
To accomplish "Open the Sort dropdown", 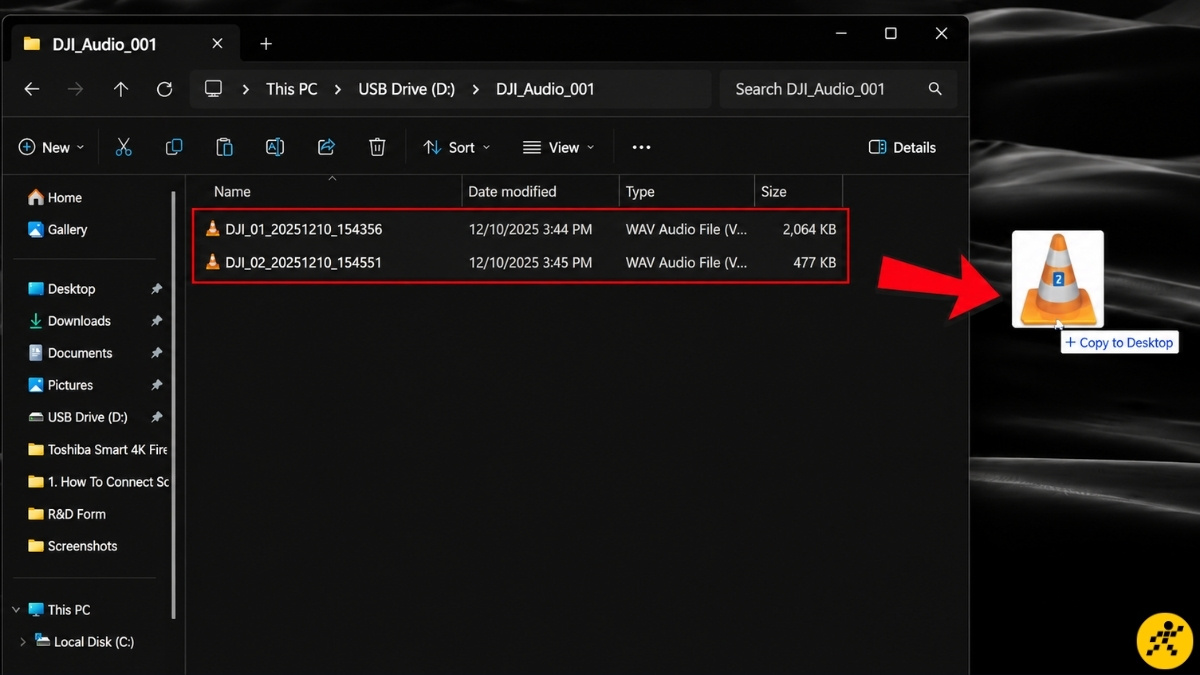I will click(x=457, y=147).
